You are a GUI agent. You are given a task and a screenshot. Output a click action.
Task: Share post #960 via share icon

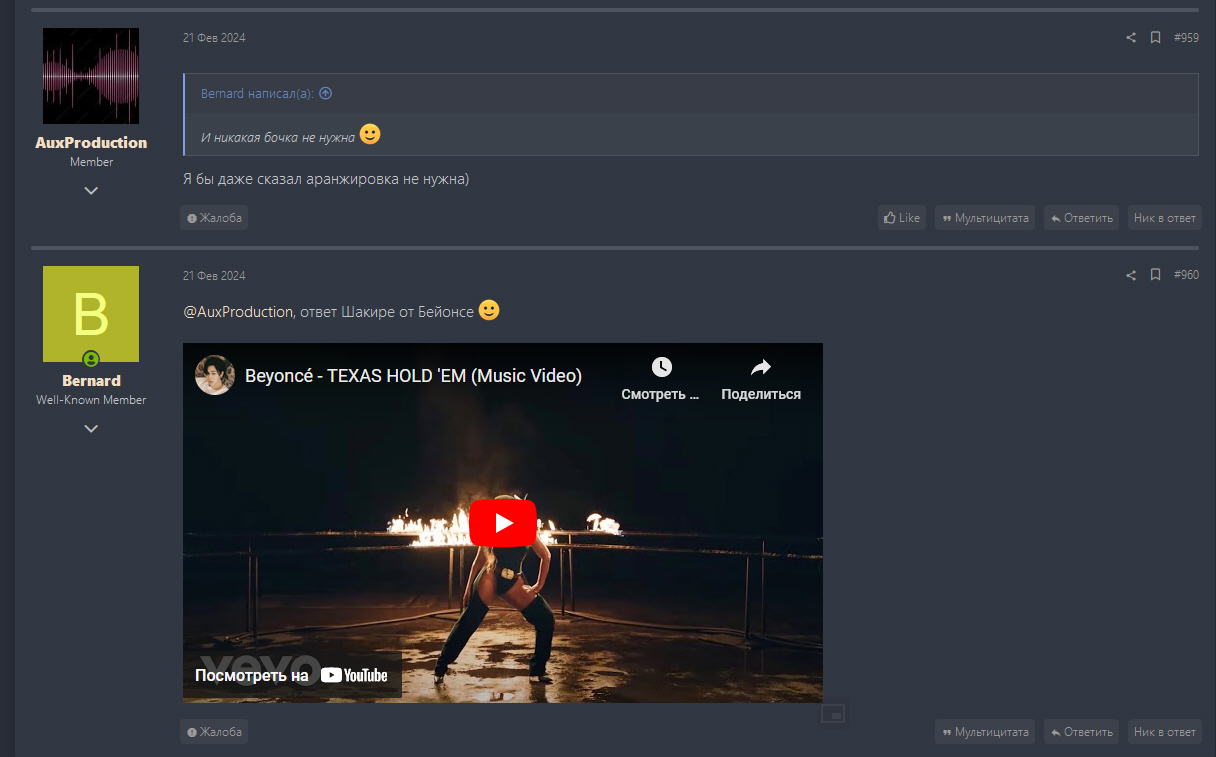click(x=1131, y=275)
